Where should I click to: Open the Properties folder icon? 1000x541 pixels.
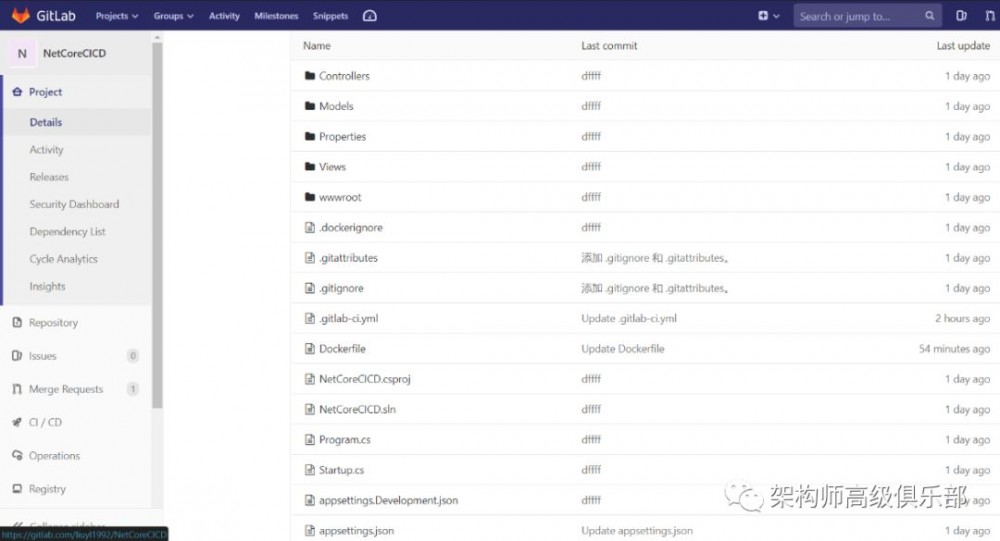coord(310,137)
